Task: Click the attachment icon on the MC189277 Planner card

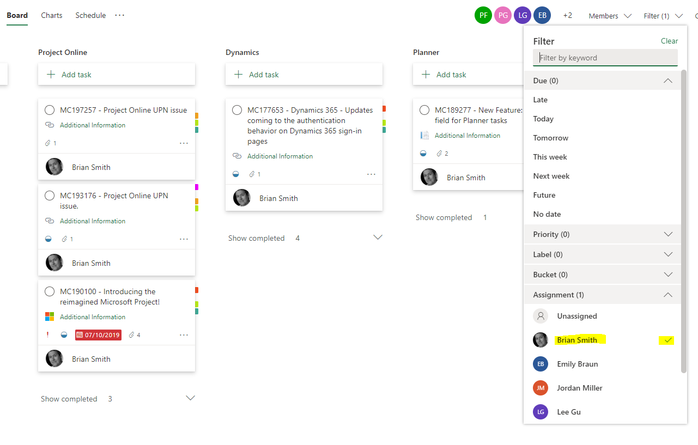Action: click(439, 154)
